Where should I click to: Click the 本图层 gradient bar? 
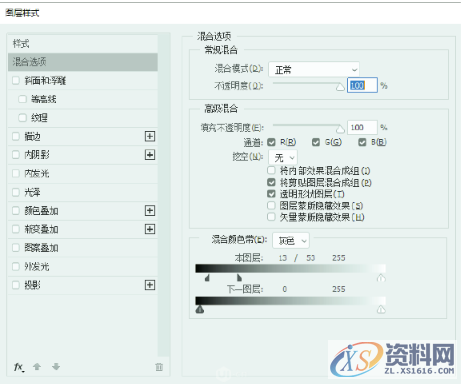[290, 269]
